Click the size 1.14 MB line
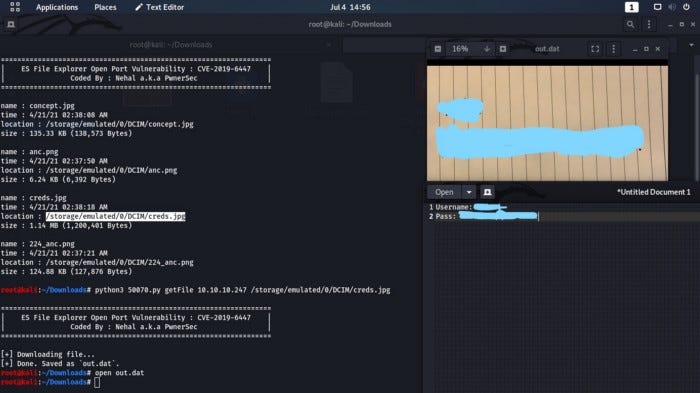The width and height of the screenshot is (700, 393). [66, 226]
